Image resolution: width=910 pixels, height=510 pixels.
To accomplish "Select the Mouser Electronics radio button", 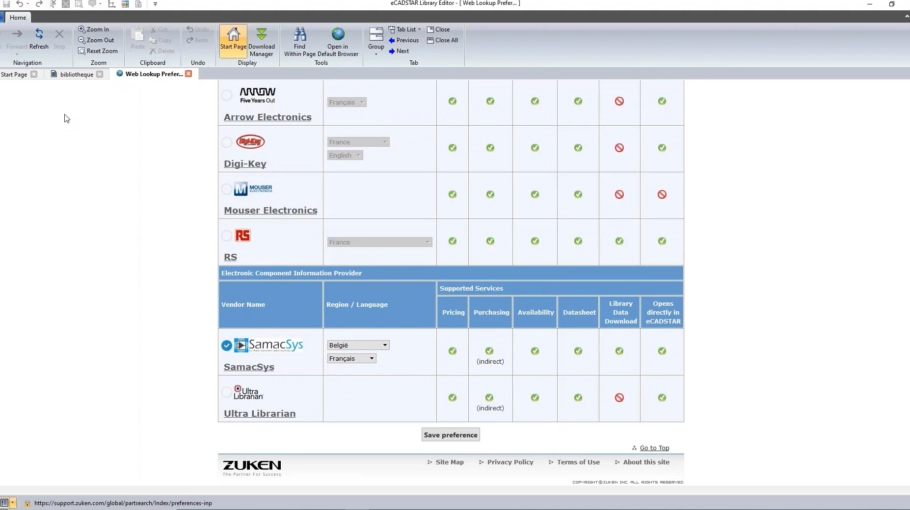I will 227,189.
